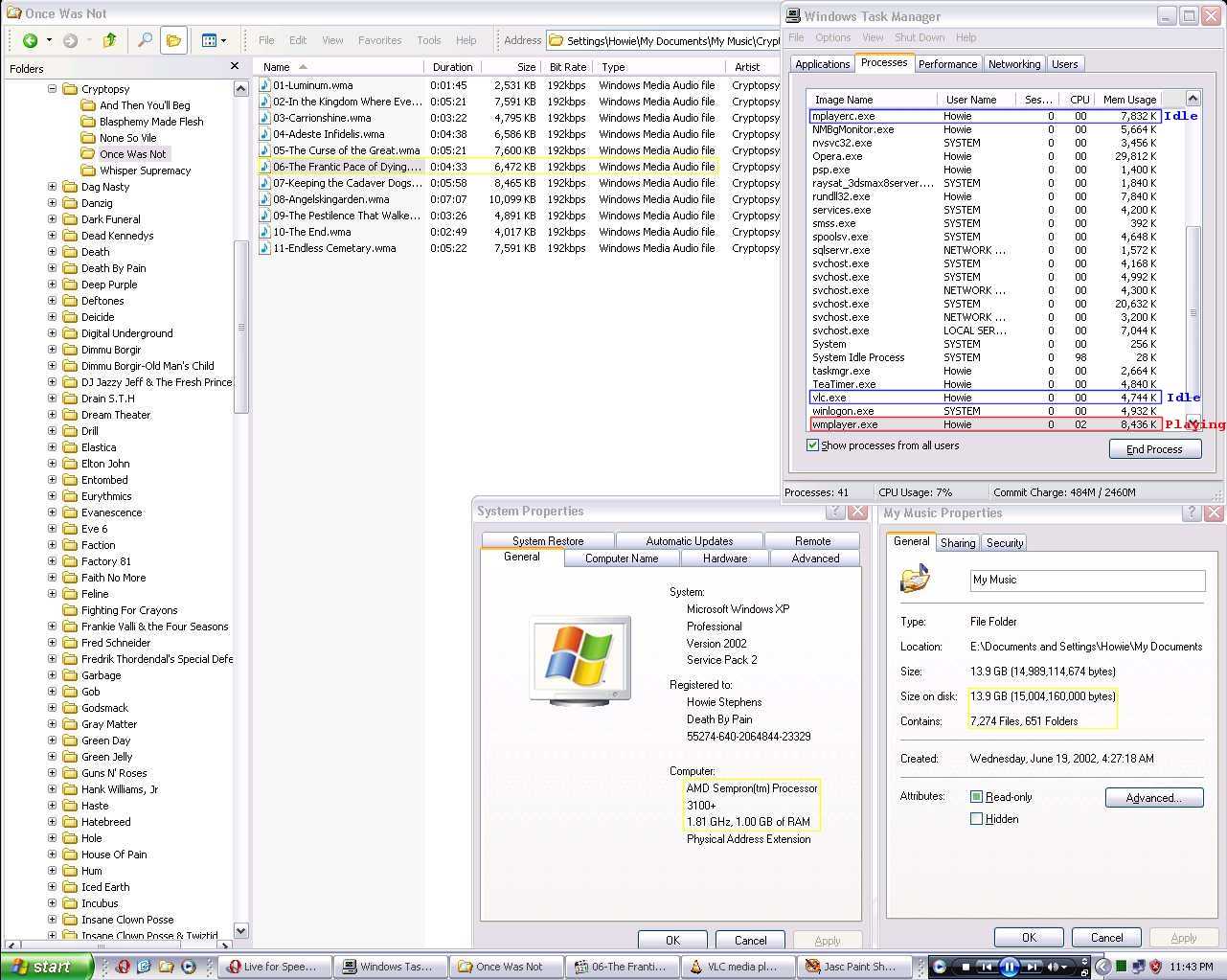
Task: Pause playback in the taskbar media toolbar
Action: tap(1010, 967)
